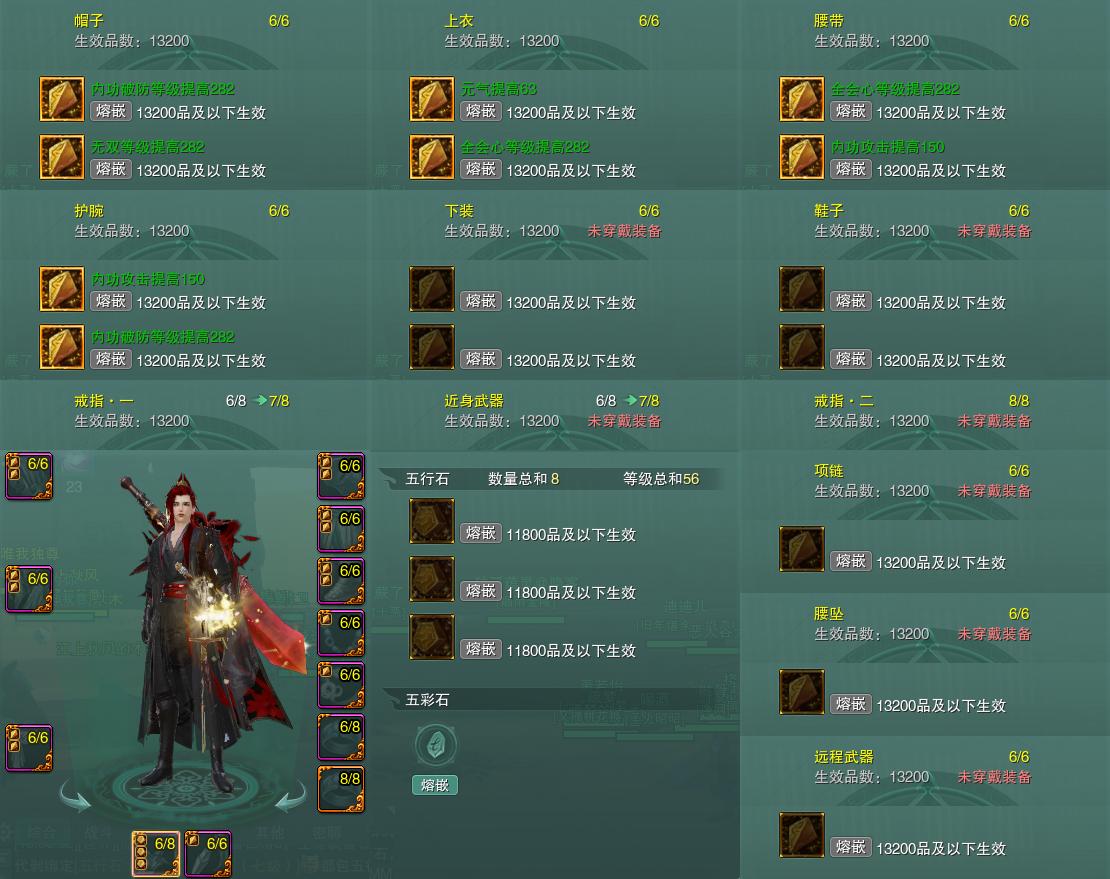Select the 五彩石 round stone slot

[x=435, y=745]
